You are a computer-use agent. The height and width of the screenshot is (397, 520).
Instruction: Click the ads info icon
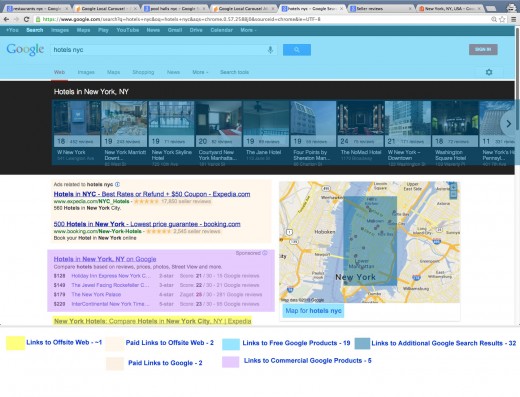tap(117, 184)
